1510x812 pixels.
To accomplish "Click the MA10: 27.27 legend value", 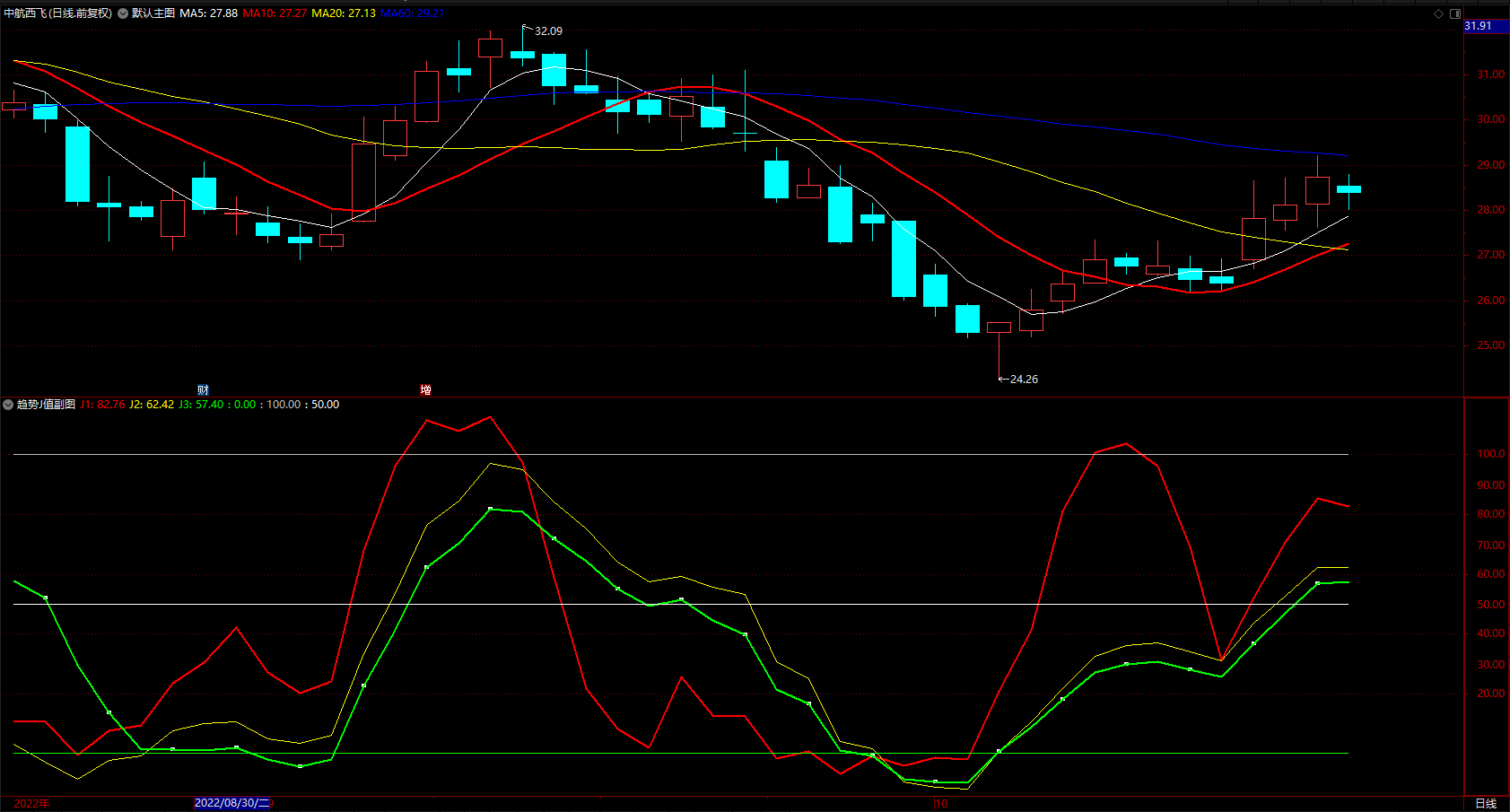I will click(x=275, y=13).
